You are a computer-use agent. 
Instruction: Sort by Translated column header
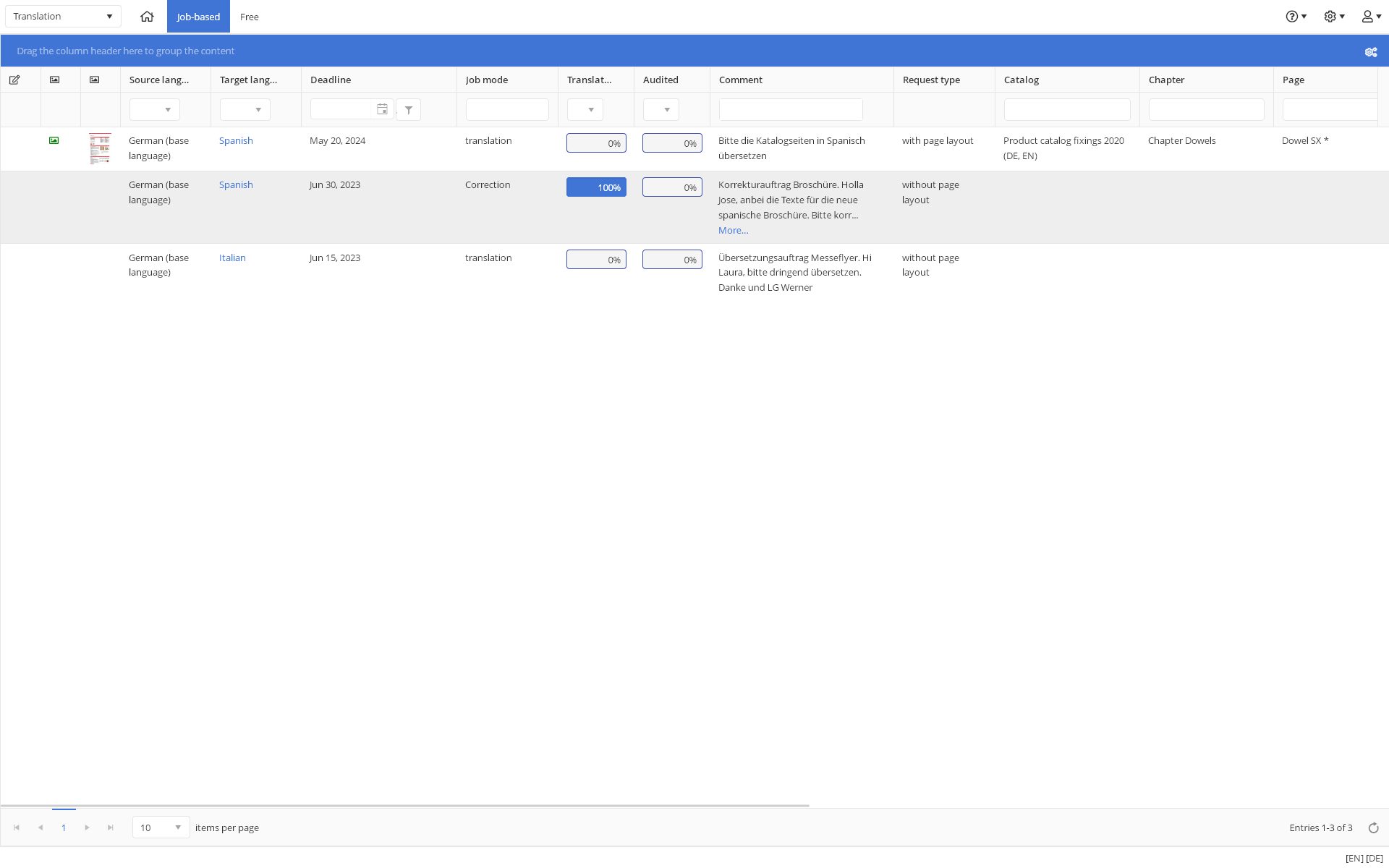tap(590, 80)
